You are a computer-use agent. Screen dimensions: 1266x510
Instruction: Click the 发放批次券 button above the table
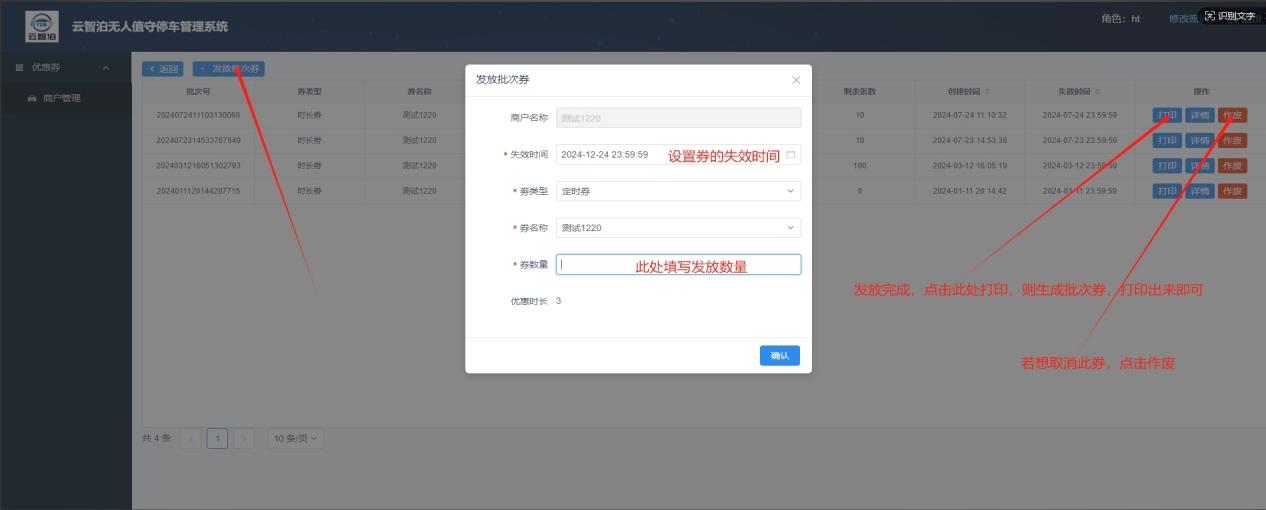pos(229,69)
